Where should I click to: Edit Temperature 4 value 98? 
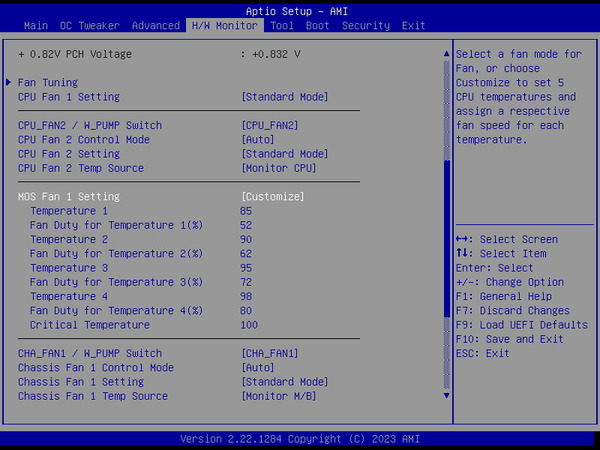246,296
